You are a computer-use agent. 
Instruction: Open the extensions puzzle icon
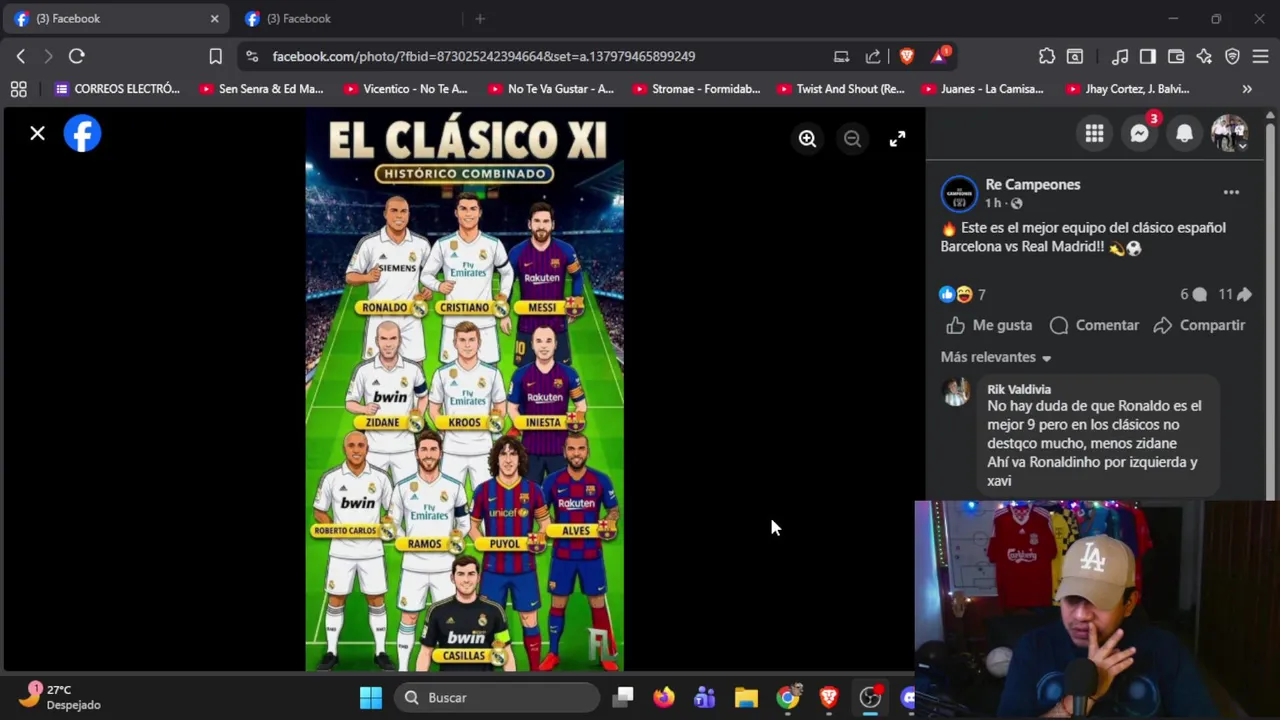coord(1046,56)
